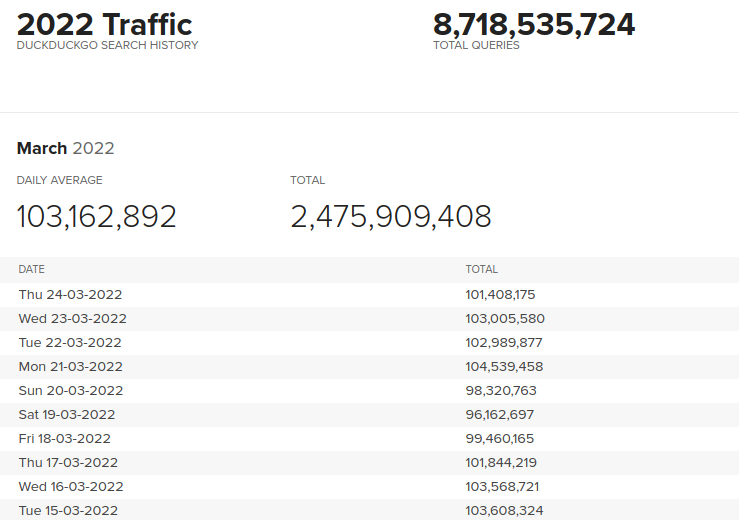Click the 'DATE' column header
This screenshot has height=520, width=745.
point(31,269)
